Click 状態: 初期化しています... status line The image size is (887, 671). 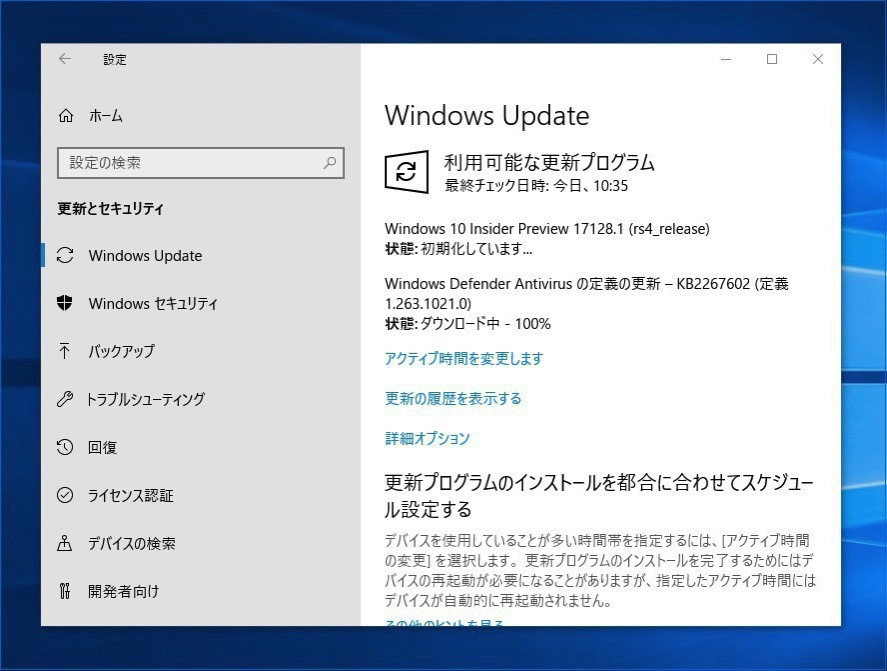coord(459,248)
